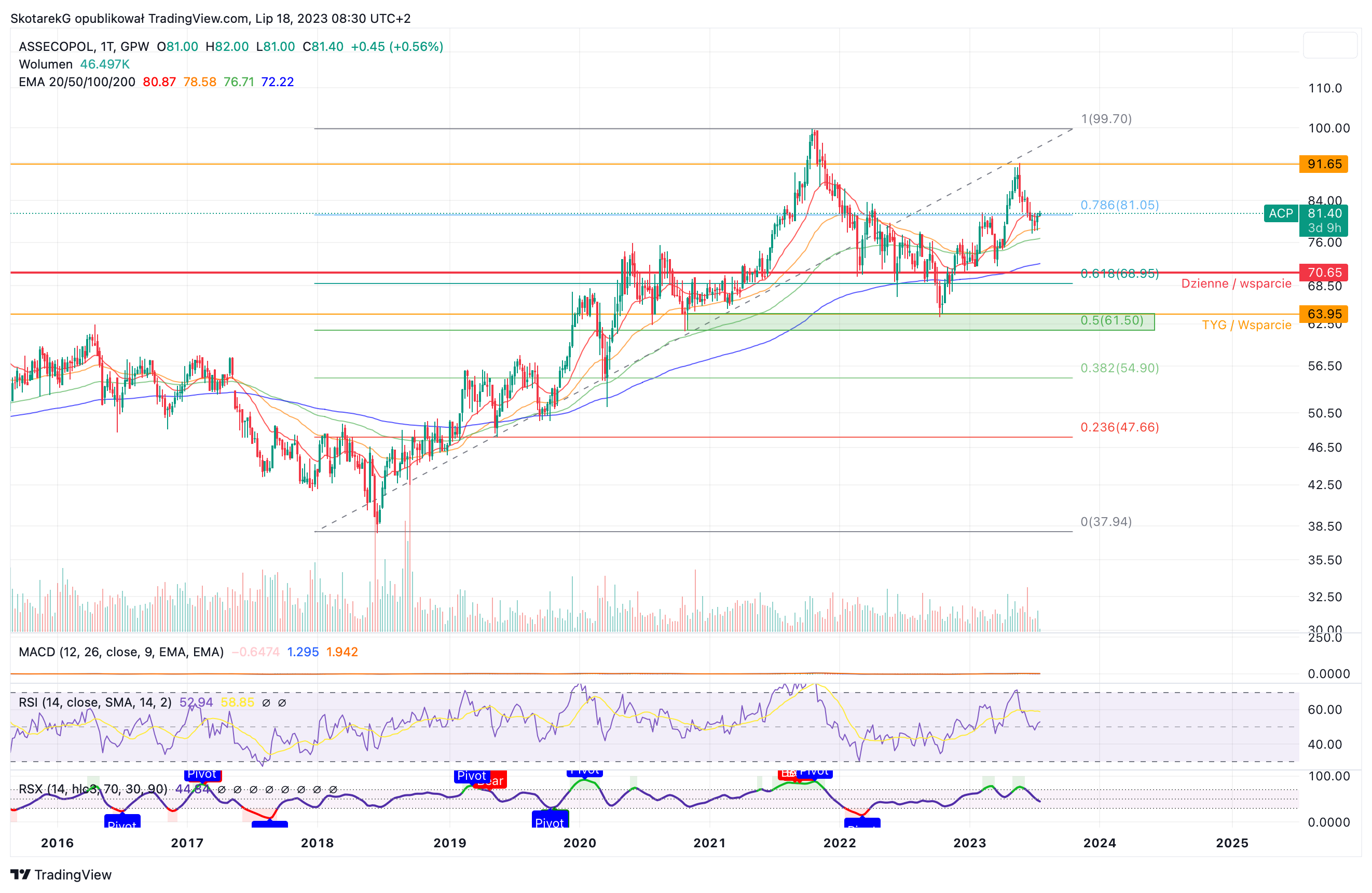Click the orange 63.95 price label
This screenshot has width=1372, height=893.
coord(1323,314)
